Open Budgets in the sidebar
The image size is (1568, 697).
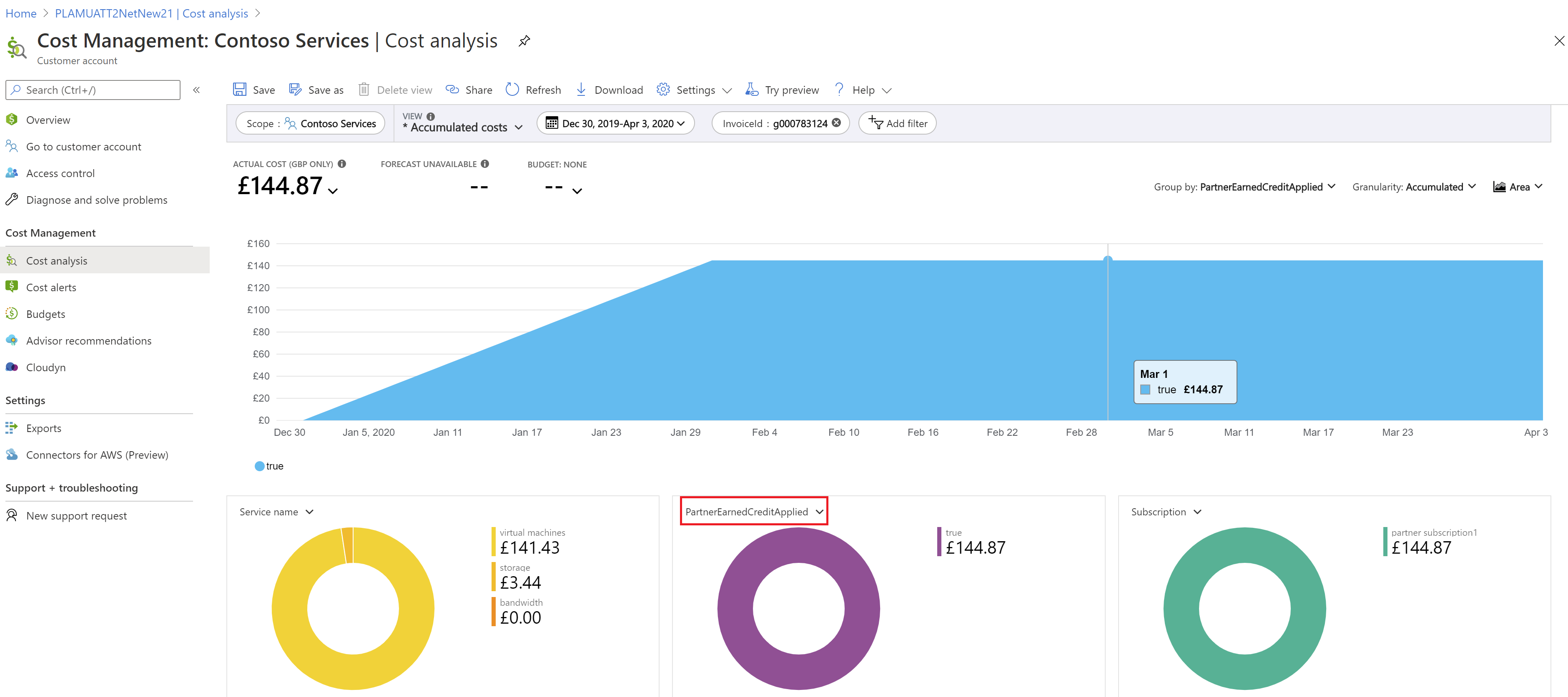point(46,314)
